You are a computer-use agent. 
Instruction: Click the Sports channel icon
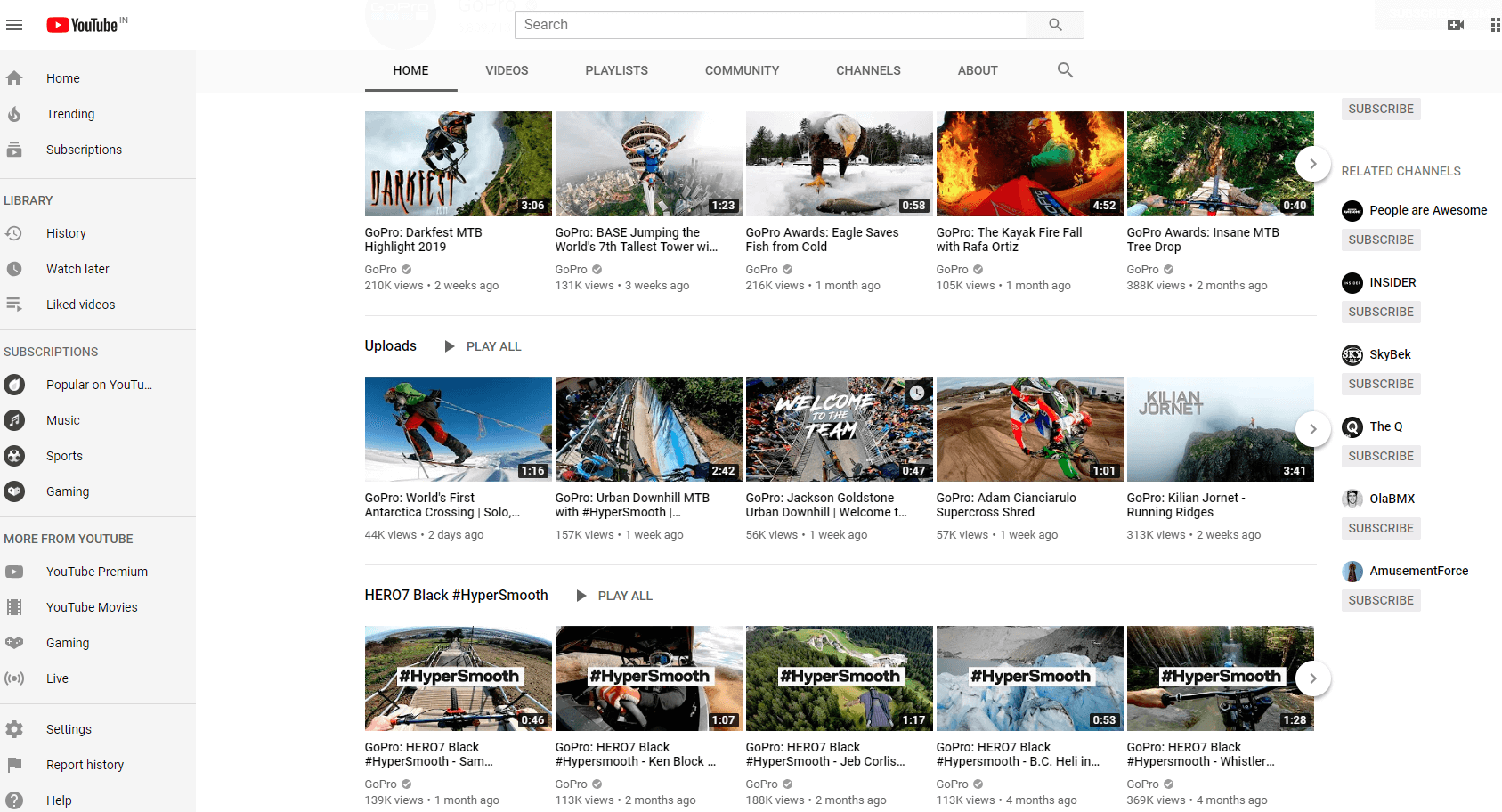coord(14,456)
